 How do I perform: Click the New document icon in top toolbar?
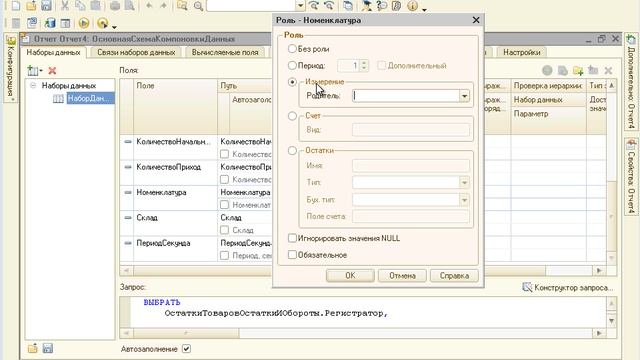(x=16, y=6)
